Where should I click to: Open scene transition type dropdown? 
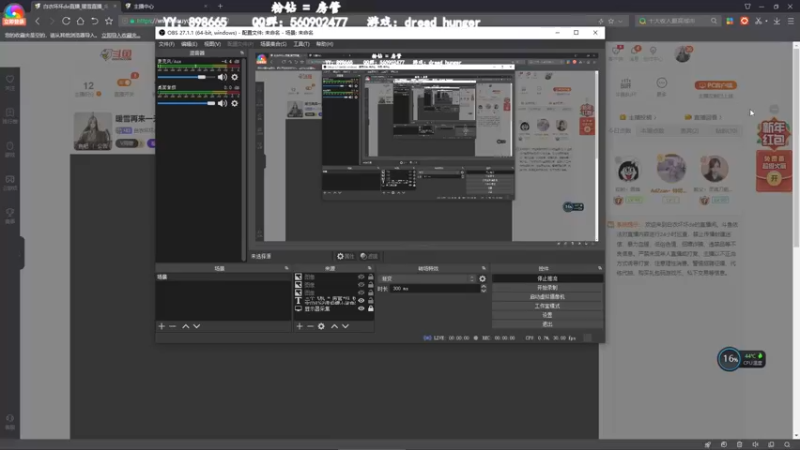click(428, 279)
